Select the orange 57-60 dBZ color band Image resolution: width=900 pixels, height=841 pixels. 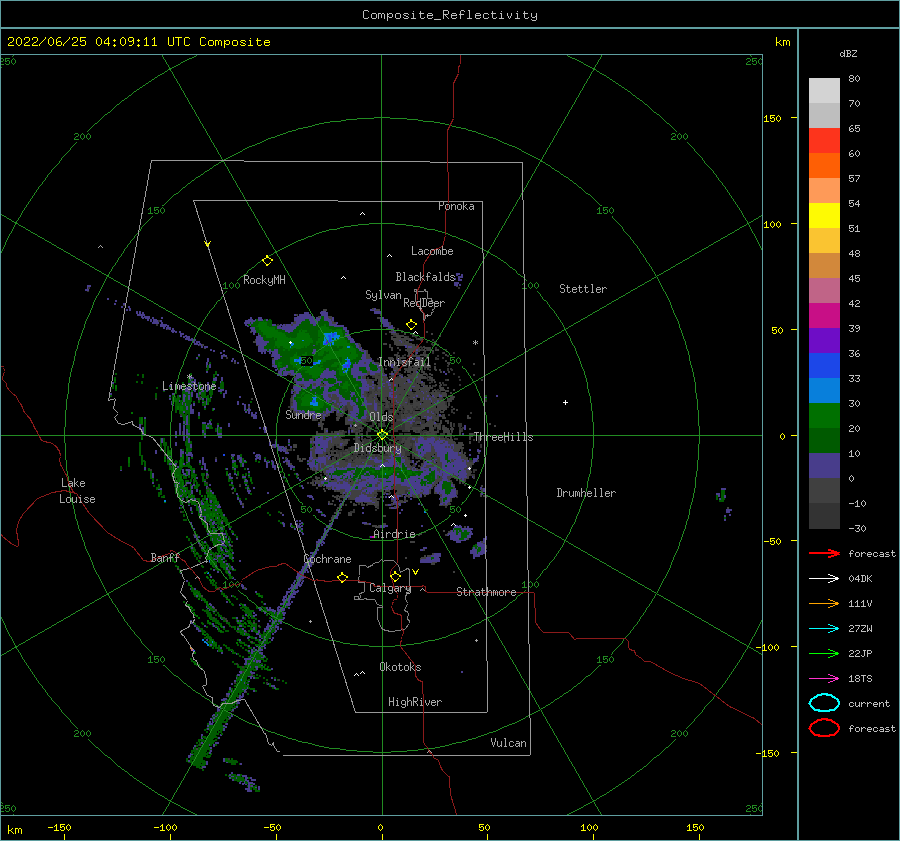click(x=824, y=166)
